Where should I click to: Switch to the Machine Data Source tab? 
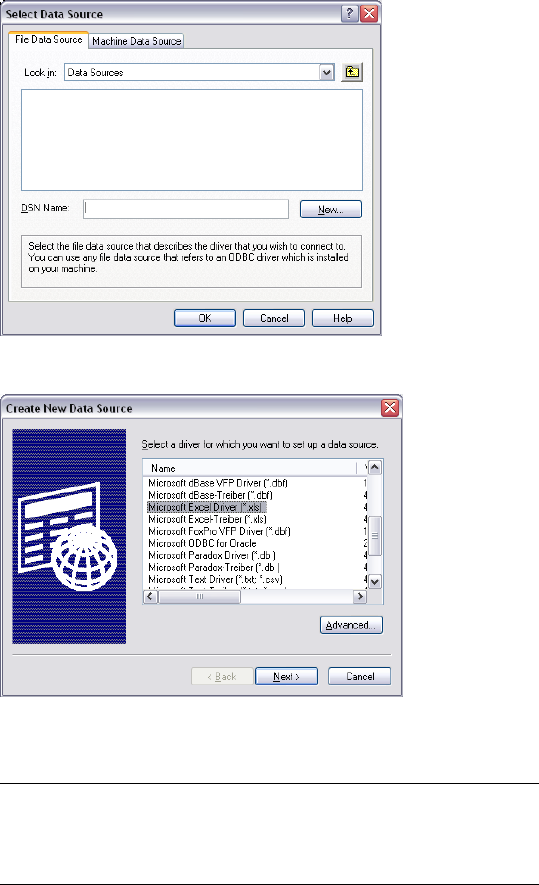[x=137, y=41]
